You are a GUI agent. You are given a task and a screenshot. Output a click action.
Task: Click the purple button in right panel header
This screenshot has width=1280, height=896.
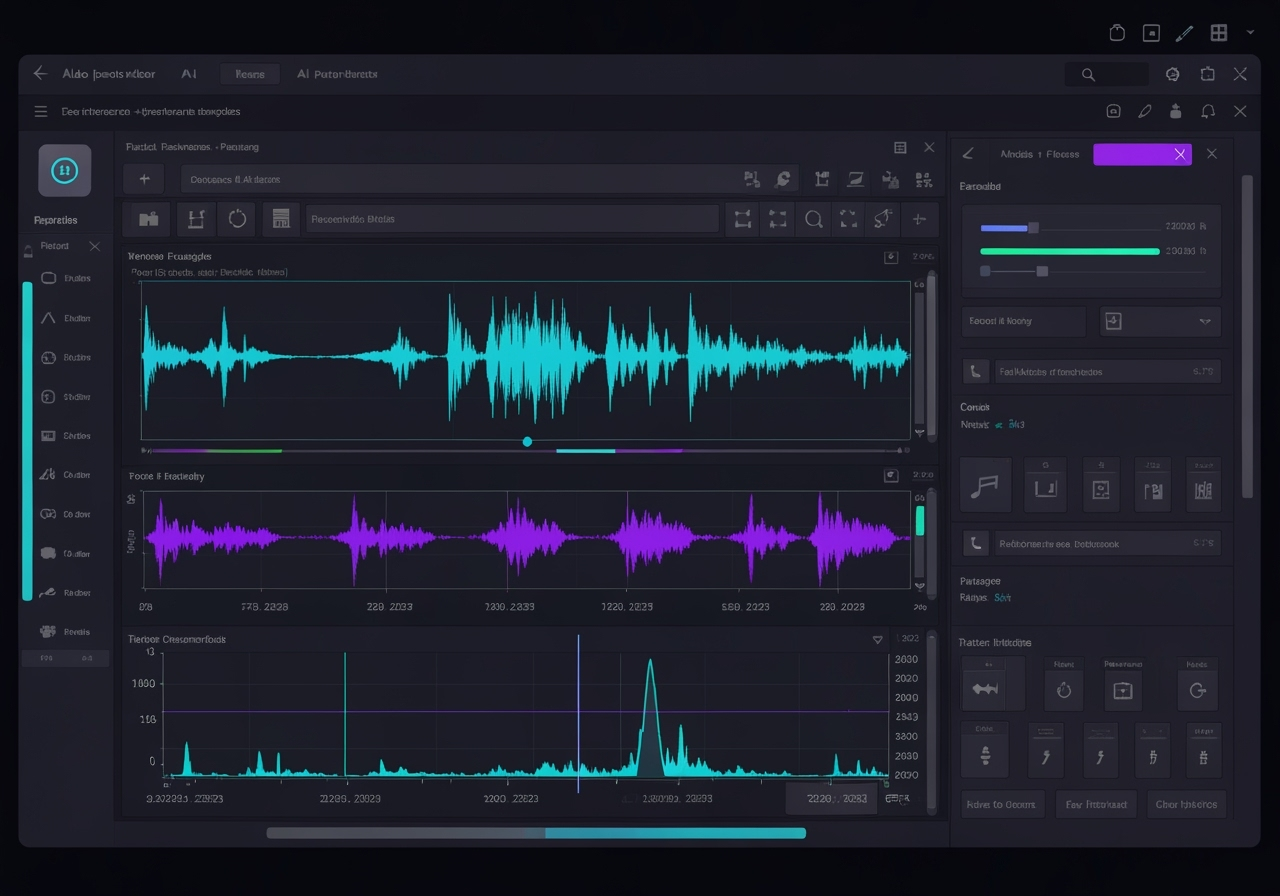pos(1141,154)
